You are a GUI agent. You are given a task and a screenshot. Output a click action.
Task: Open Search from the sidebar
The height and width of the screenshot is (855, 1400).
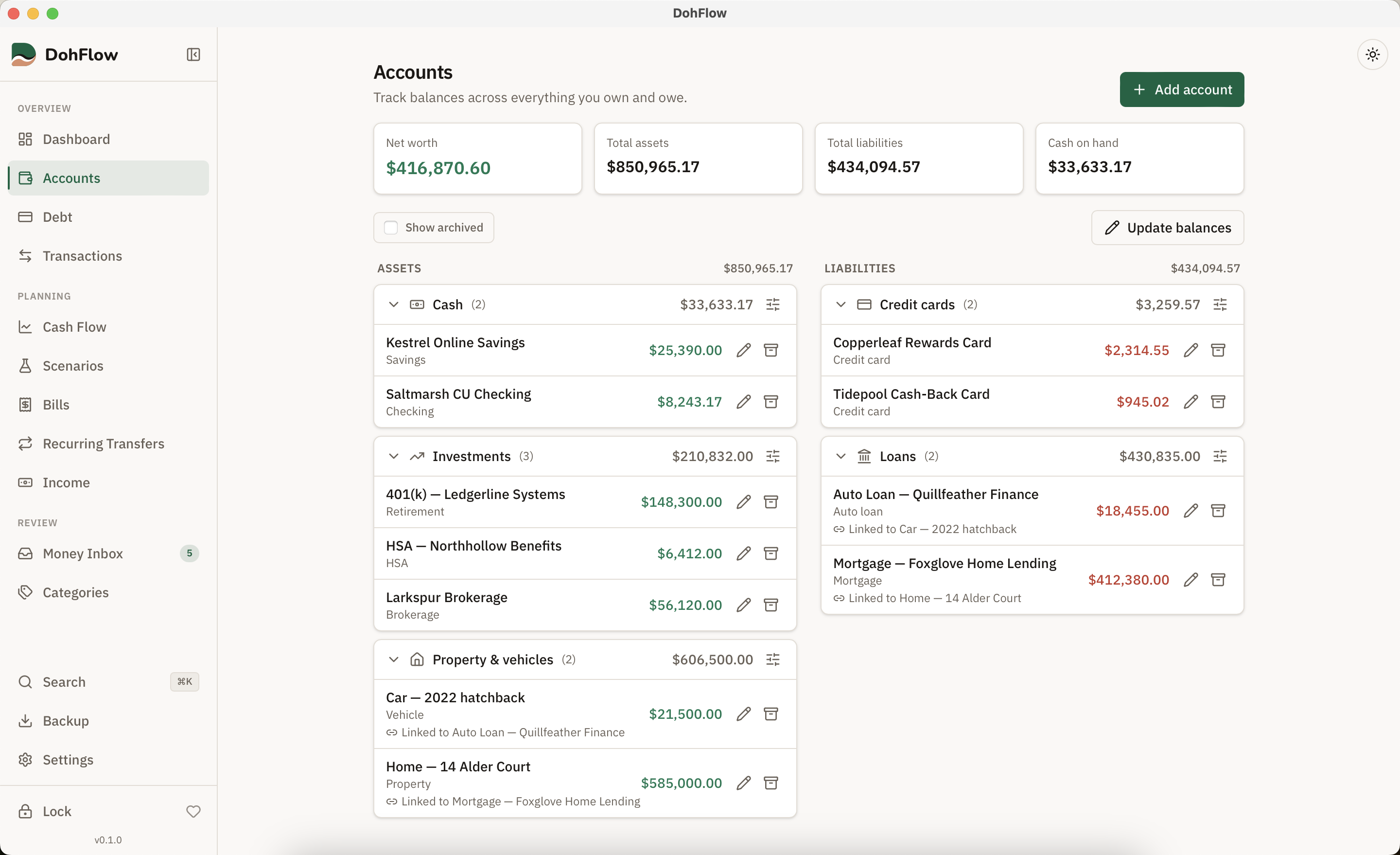point(108,681)
